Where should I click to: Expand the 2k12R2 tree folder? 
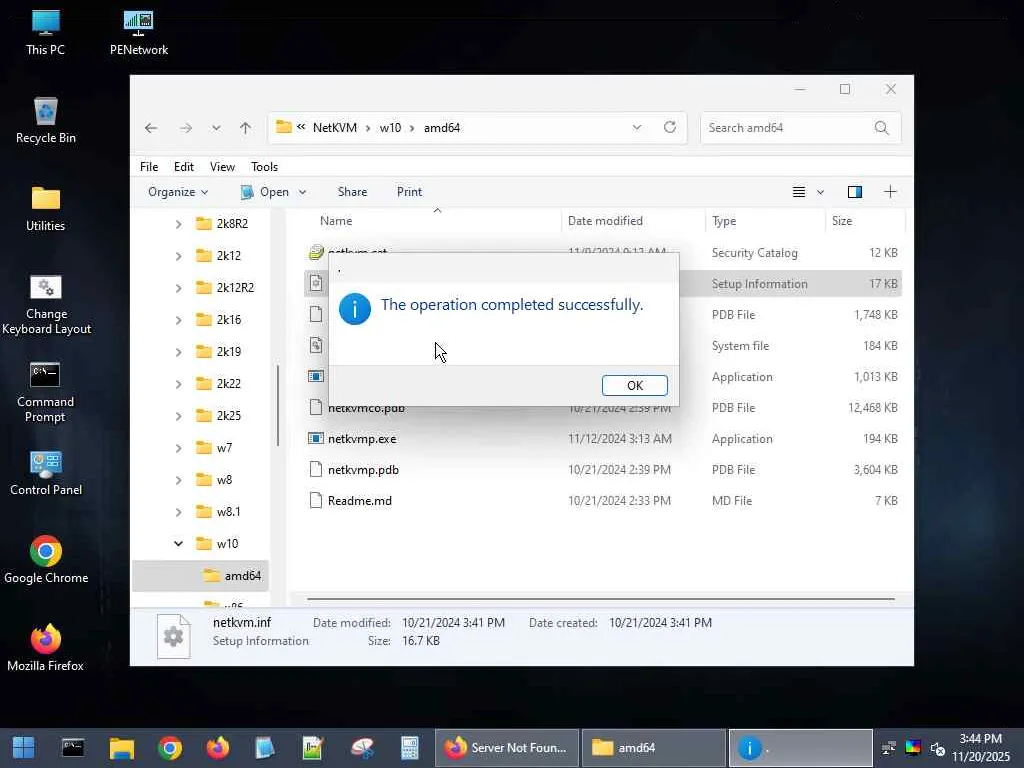point(178,288)
